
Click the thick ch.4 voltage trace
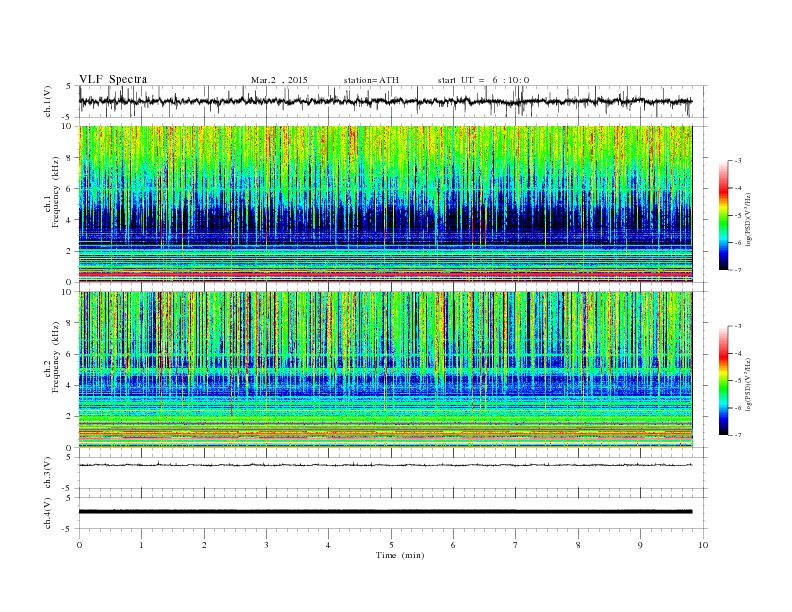(386, 512)
